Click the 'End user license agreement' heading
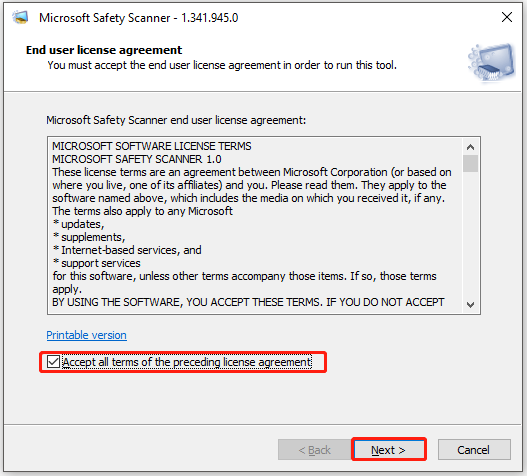This screenshot has height=476, width=527. [104, 50]
